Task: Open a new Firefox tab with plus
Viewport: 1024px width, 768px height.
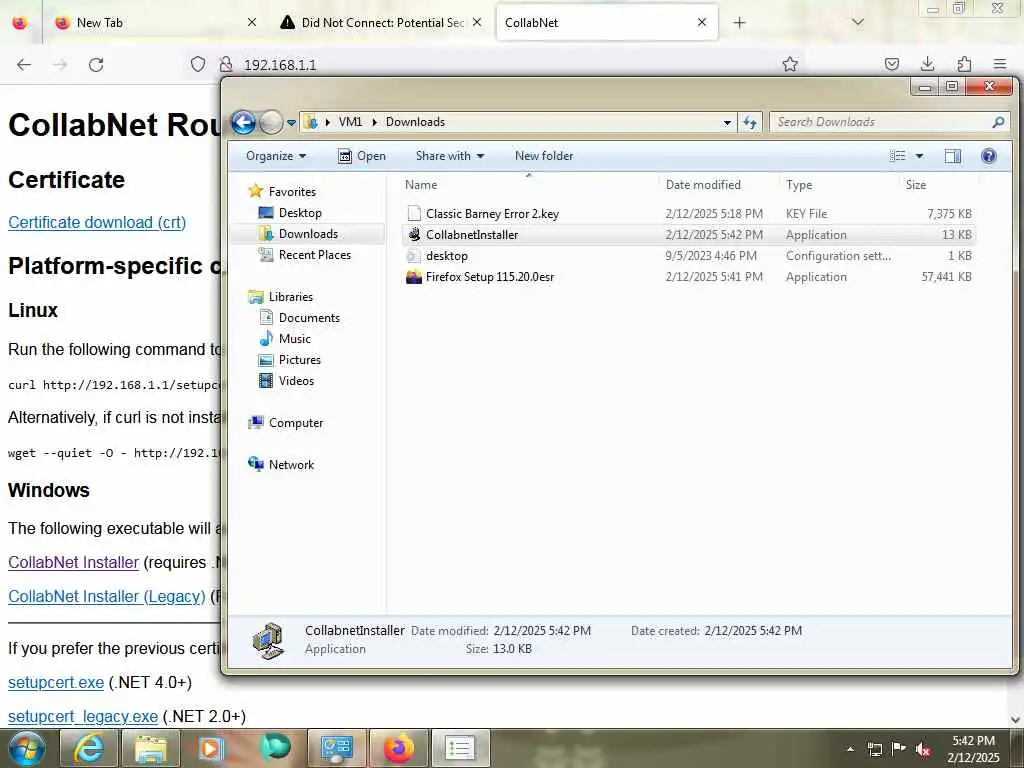Action: 739,23
